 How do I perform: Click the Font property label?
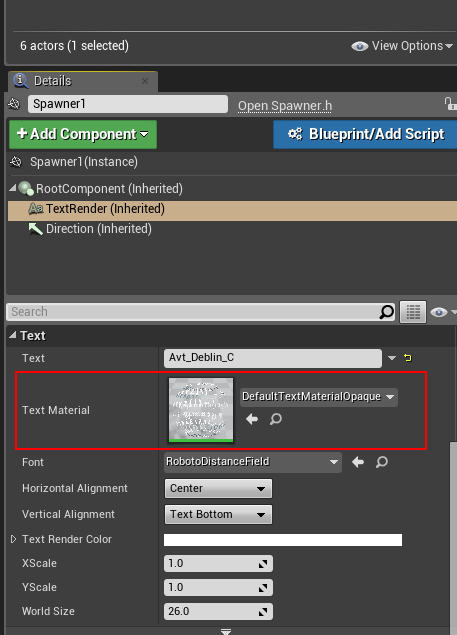tap(33, 462)
